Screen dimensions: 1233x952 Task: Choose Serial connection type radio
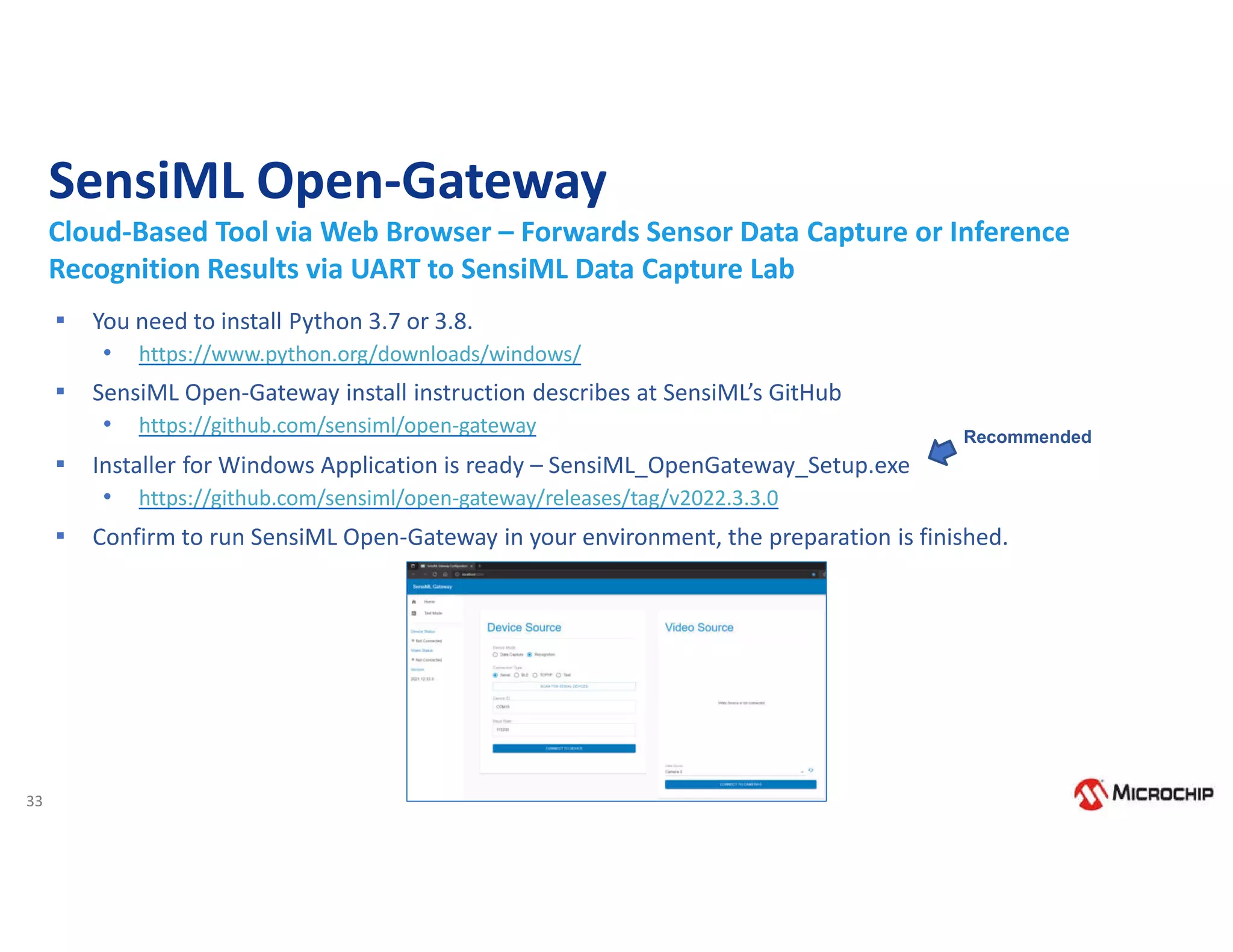click(x=495, y=675)
